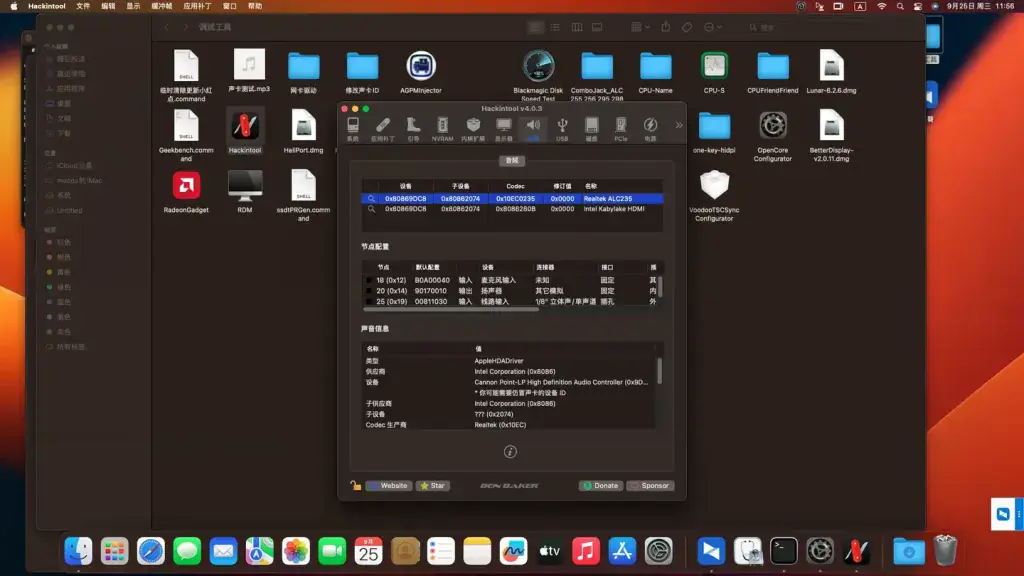Select the Intel Kabylake HDMI device row
This screenshot has width=1024, height=576.
512,209
